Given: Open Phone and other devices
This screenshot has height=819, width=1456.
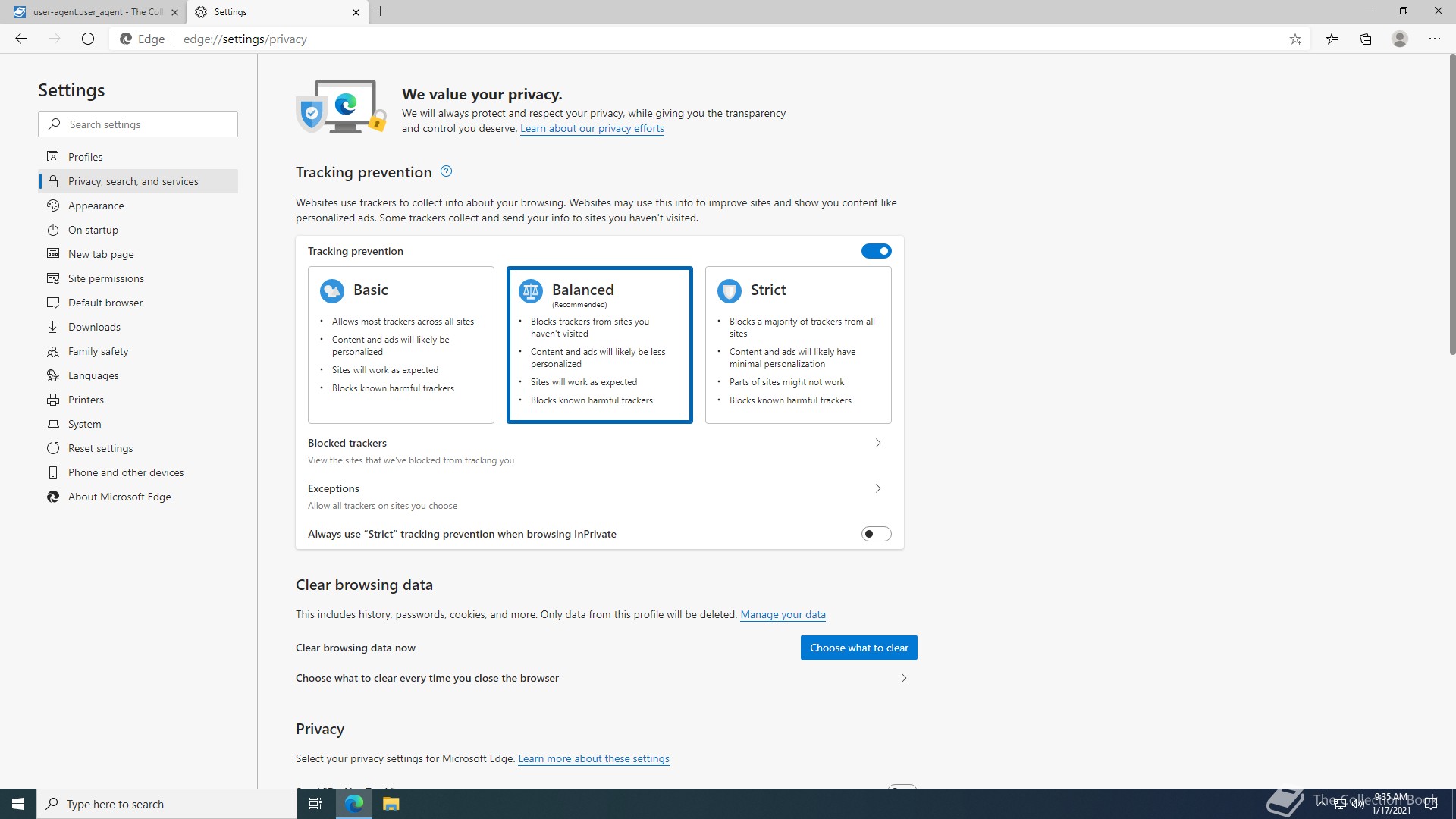Looking at the screenshot, I should (x=138, y=472).
